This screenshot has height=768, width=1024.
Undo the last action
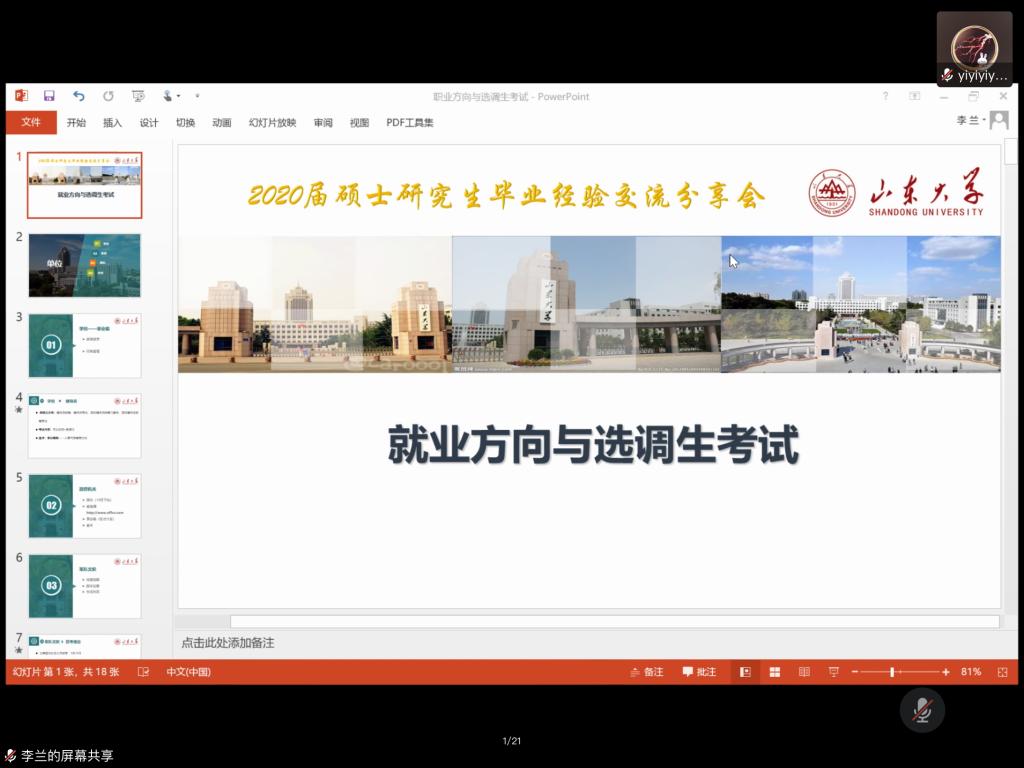coord(78,96)
